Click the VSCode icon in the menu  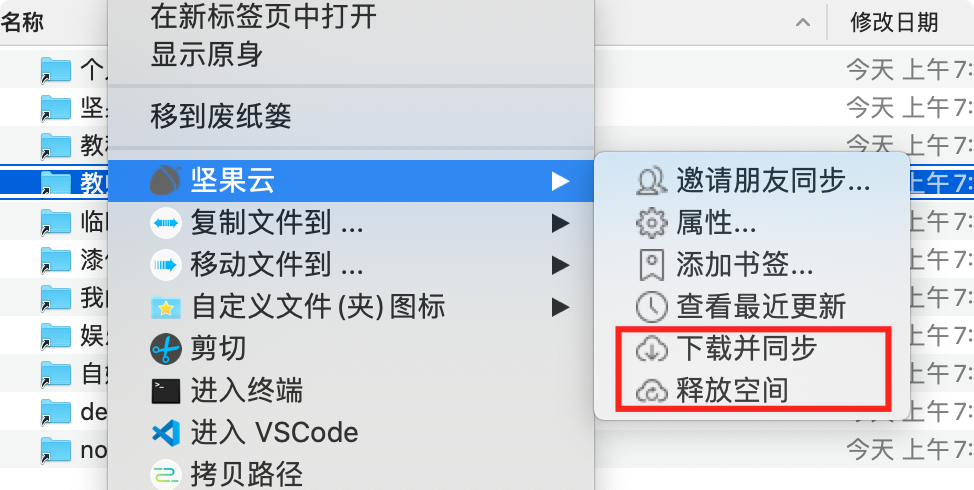(166, 433)
